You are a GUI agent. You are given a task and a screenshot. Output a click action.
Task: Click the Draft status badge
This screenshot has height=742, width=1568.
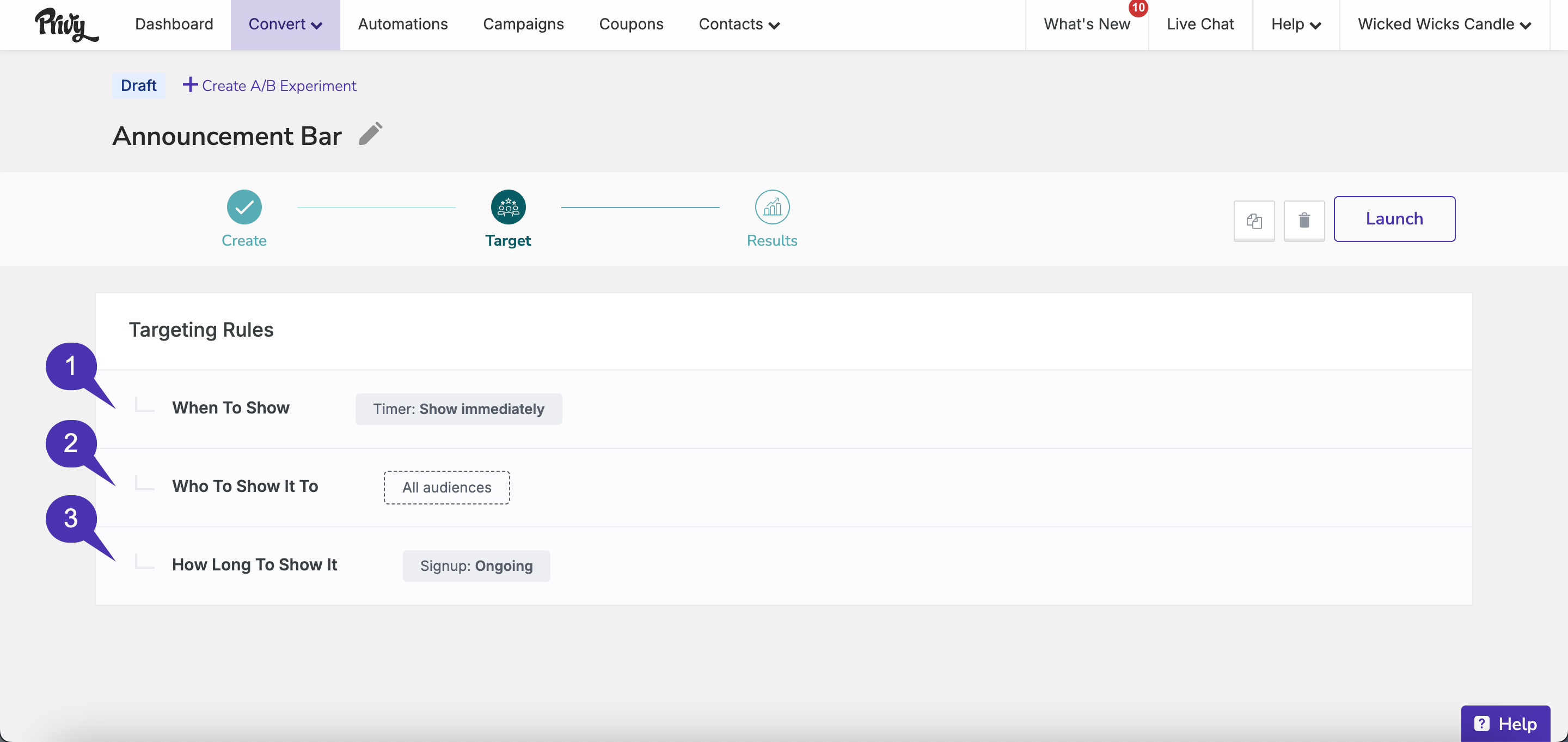pyautogui.click(x=139, y=86)
